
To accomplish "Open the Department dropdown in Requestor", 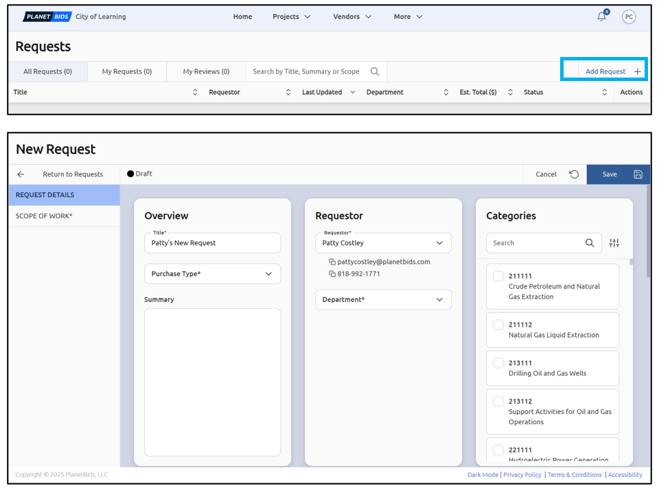I will [x=383, y=299].
